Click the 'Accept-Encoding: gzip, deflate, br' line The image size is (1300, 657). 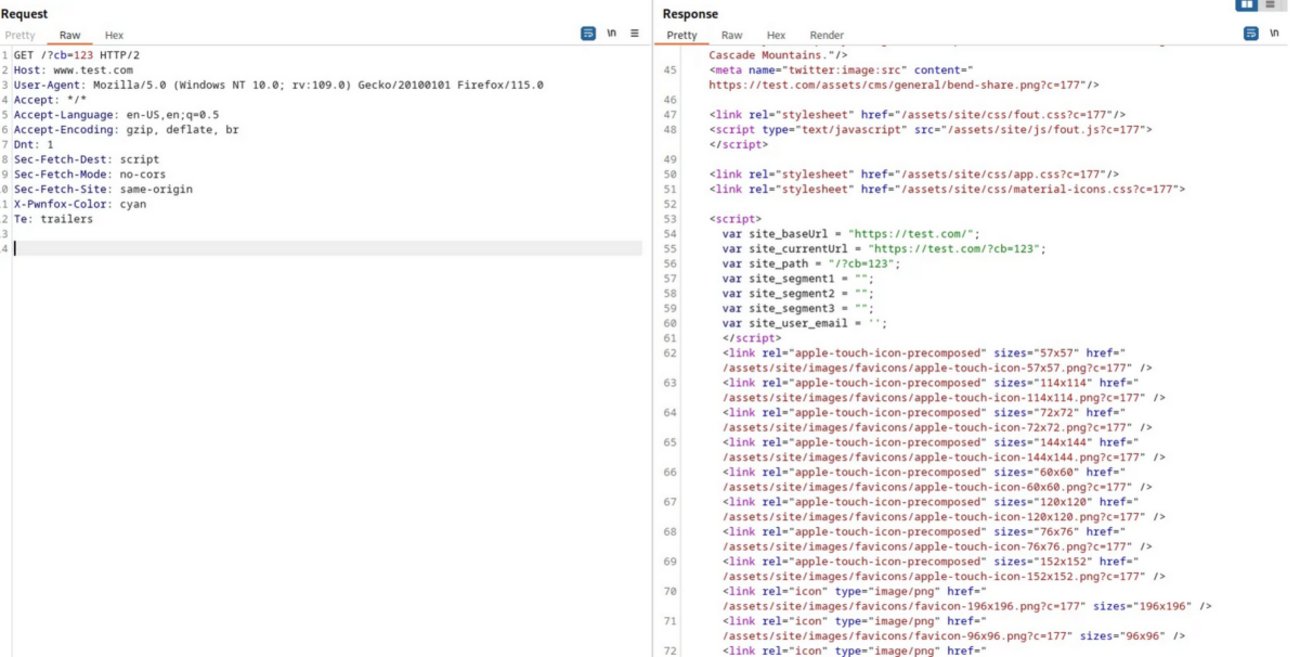pyautogui.click(x=126, y=130)
